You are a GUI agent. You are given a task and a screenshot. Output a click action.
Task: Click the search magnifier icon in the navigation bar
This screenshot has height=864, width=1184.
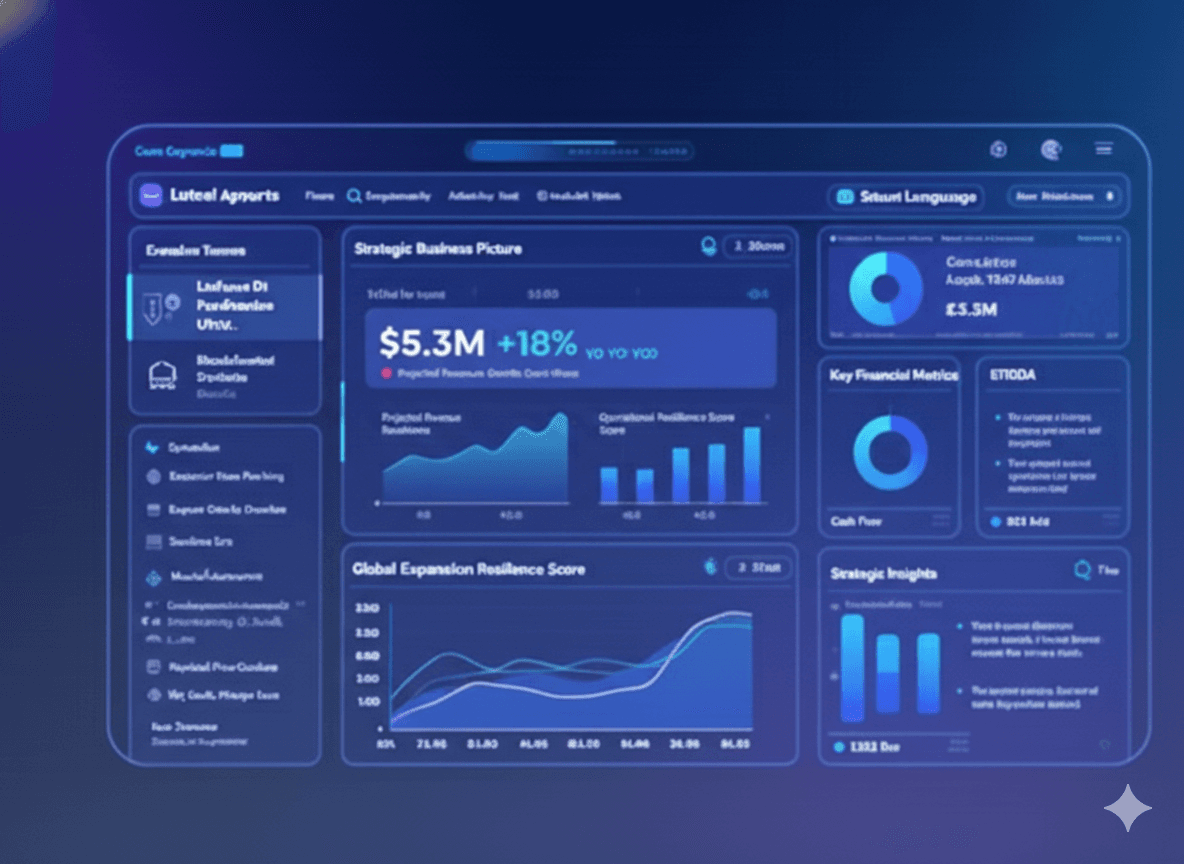[x=354, y=196]
